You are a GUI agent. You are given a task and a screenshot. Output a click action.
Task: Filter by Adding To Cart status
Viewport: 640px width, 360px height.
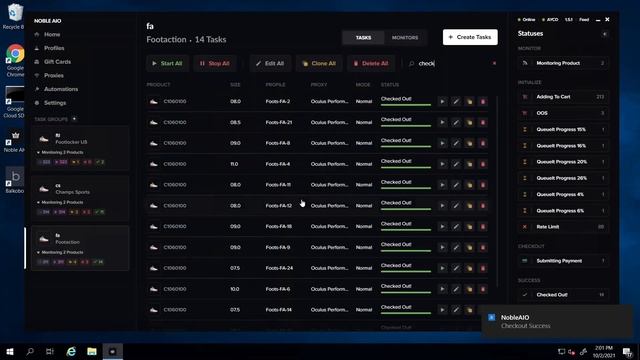coord(564,97)
